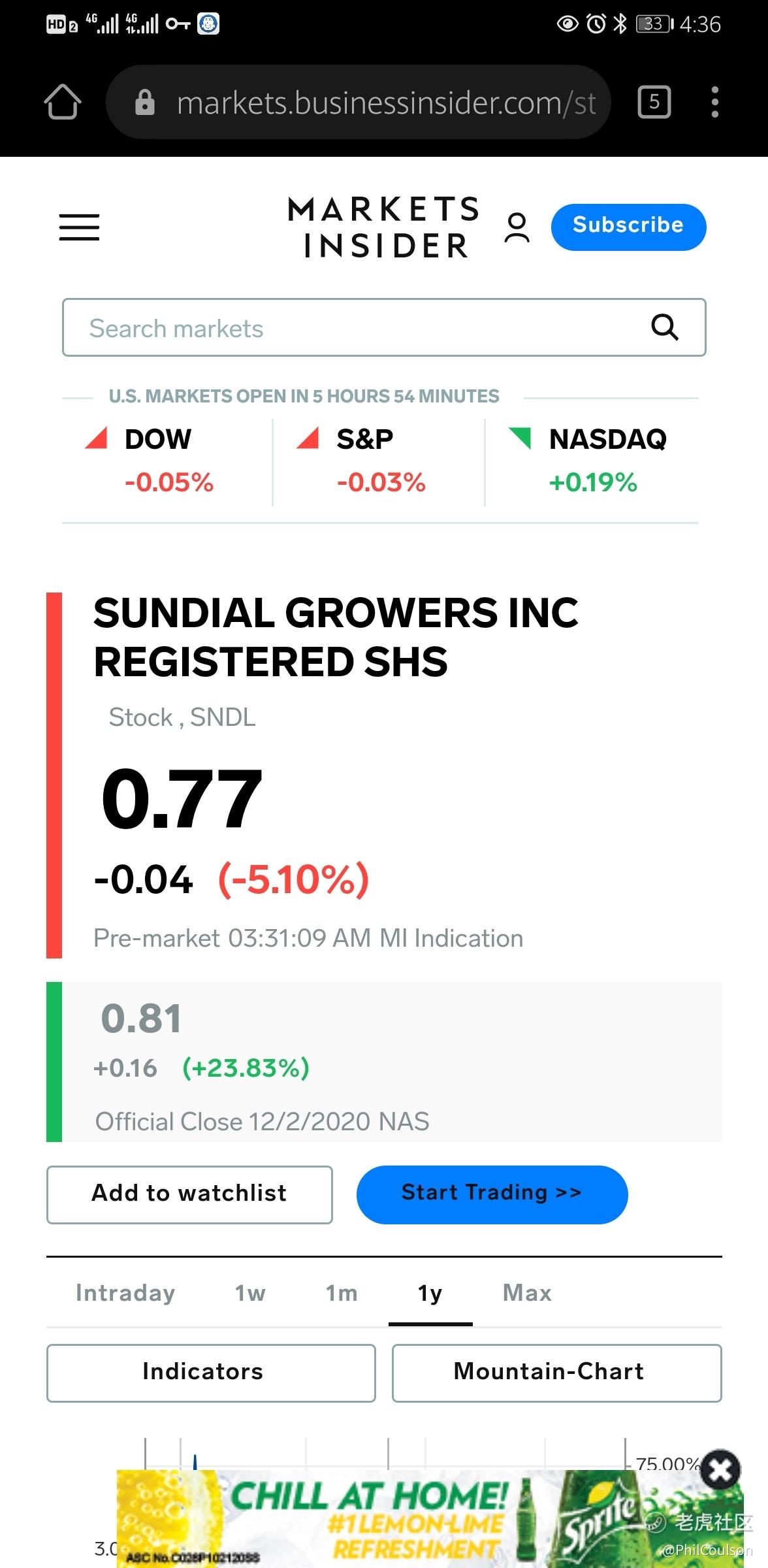This screenshot has height=1568, width=768.
Task: Close the Sprite ad banner
Action: point(720,1470)
